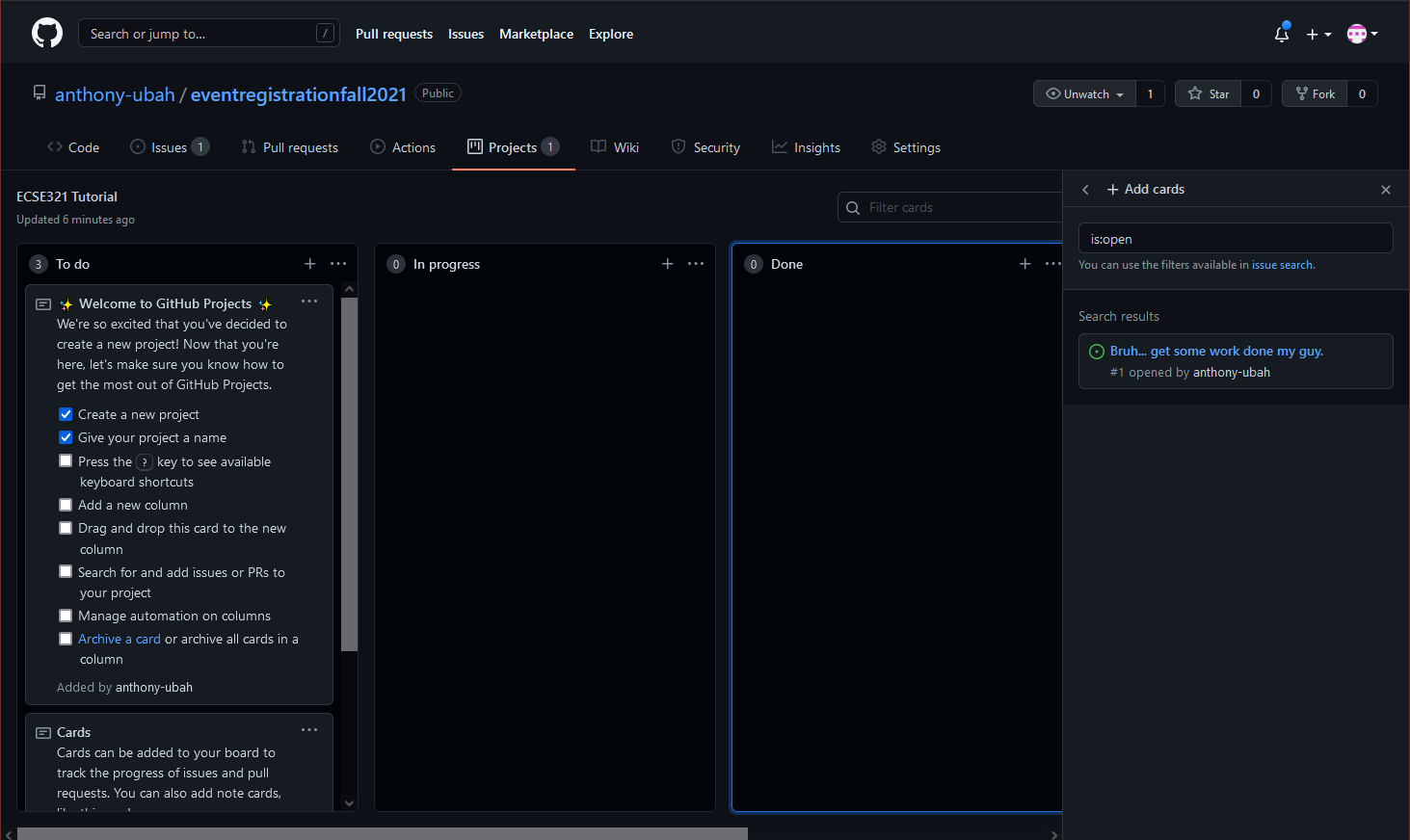Image resolution: width=1410 pixels, height=840 pixels.
Task: Open the plus create-new dropdown
Action: [1317, 34]
